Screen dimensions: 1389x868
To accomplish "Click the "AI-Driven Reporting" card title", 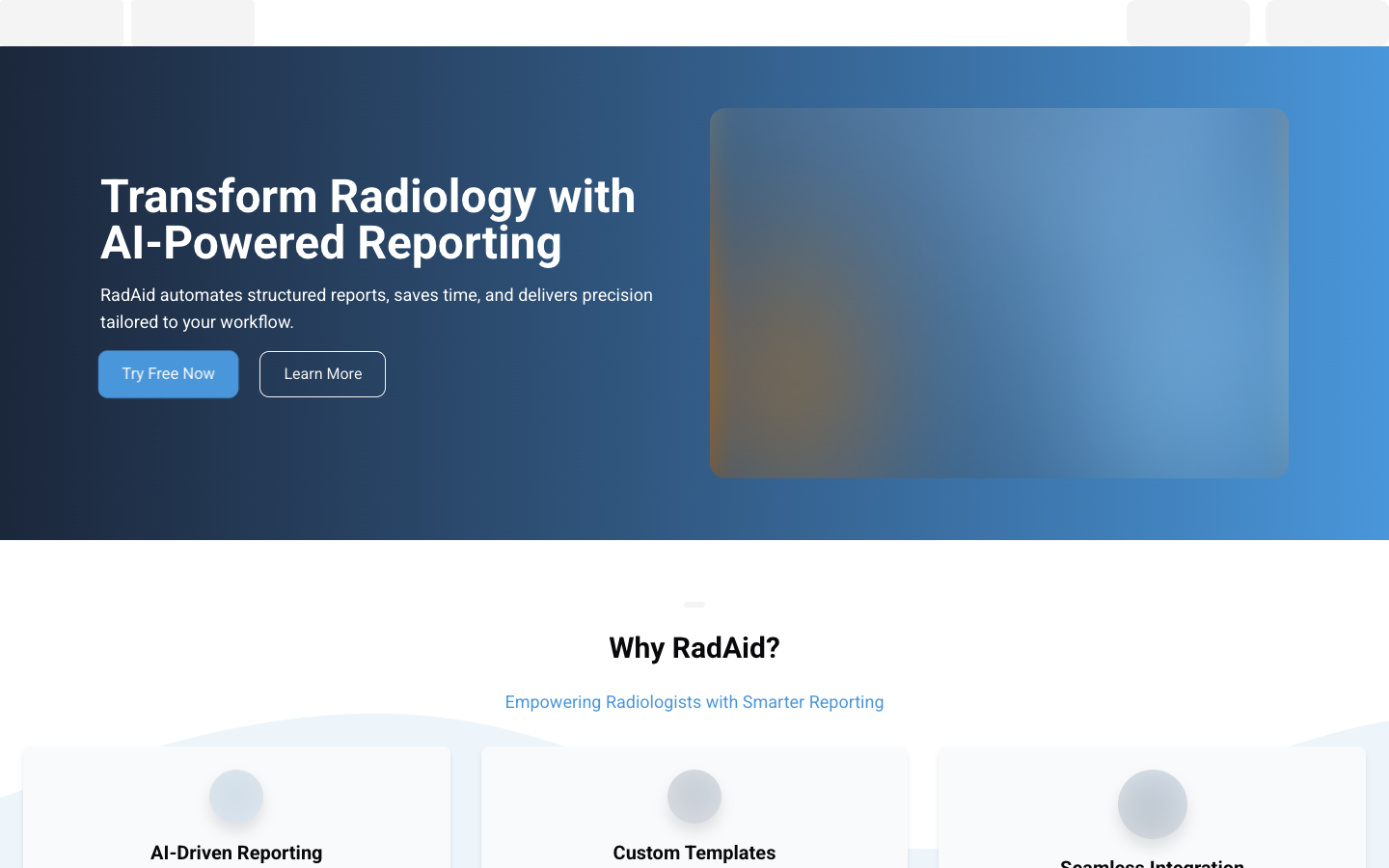I will pos(236,853).
